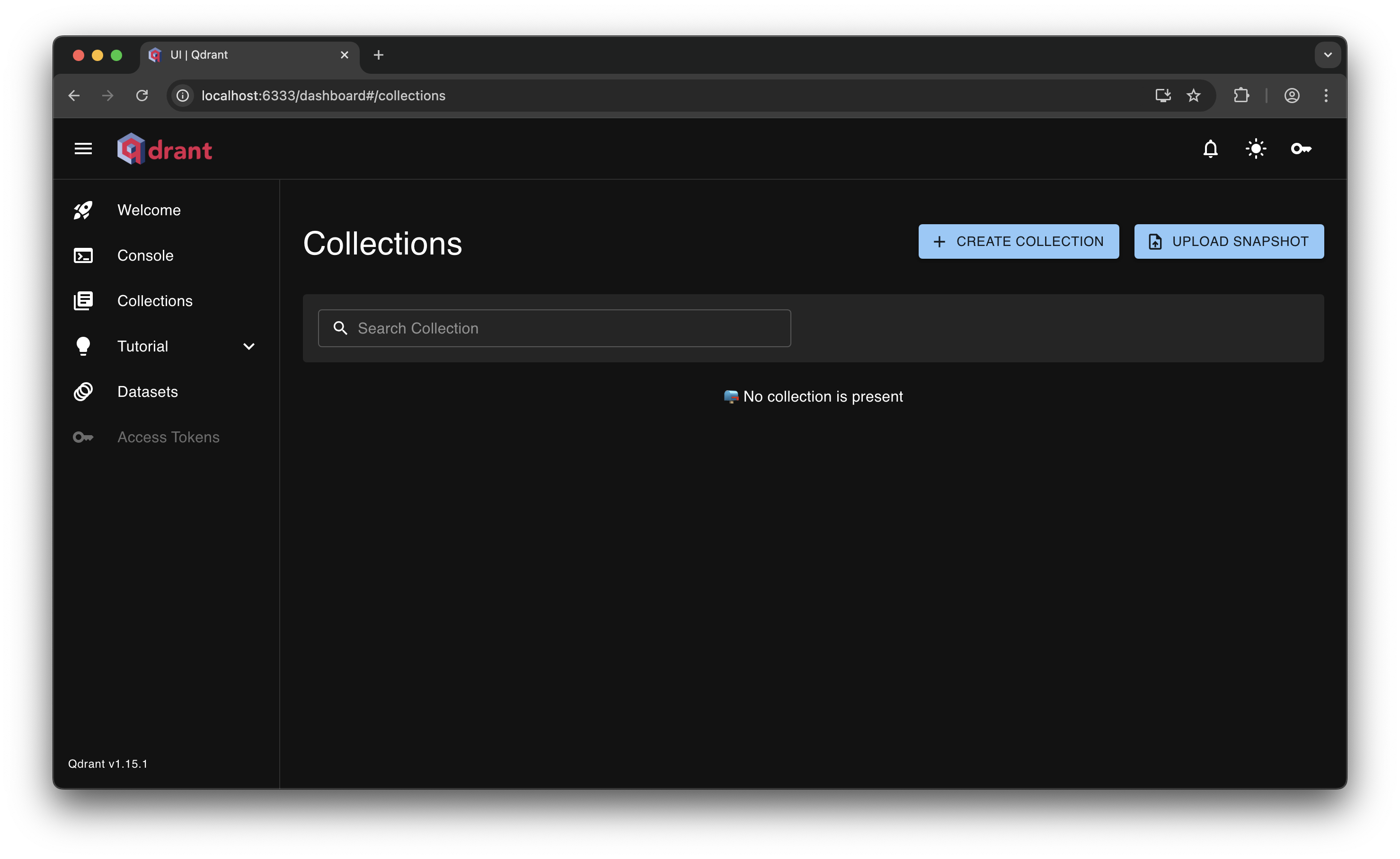Select Collections in the sidebar
The width and height of the screenshot is (1400, 859).
click(155, 301)
